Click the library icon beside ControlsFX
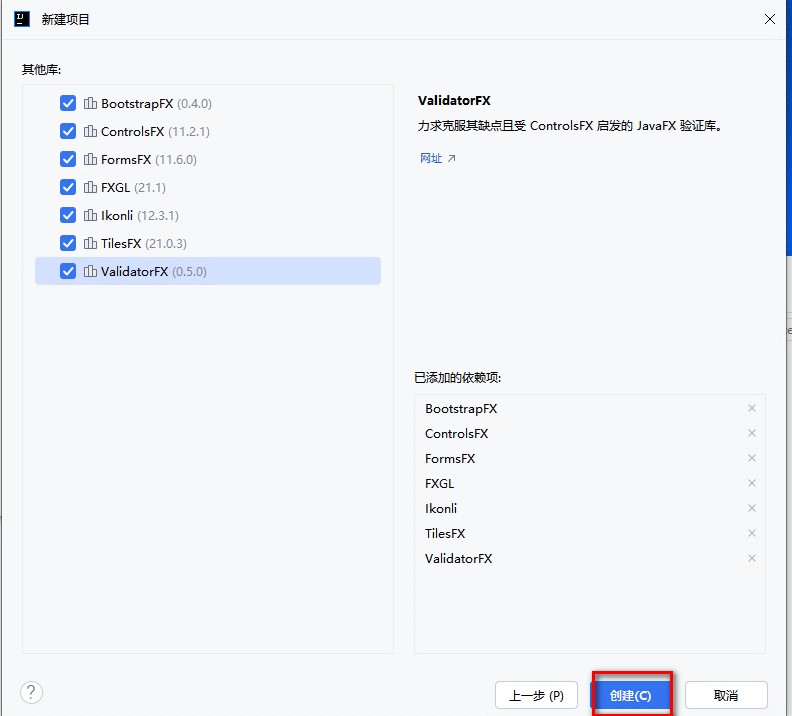The image size is (792, 716). [x=90, y=131]
